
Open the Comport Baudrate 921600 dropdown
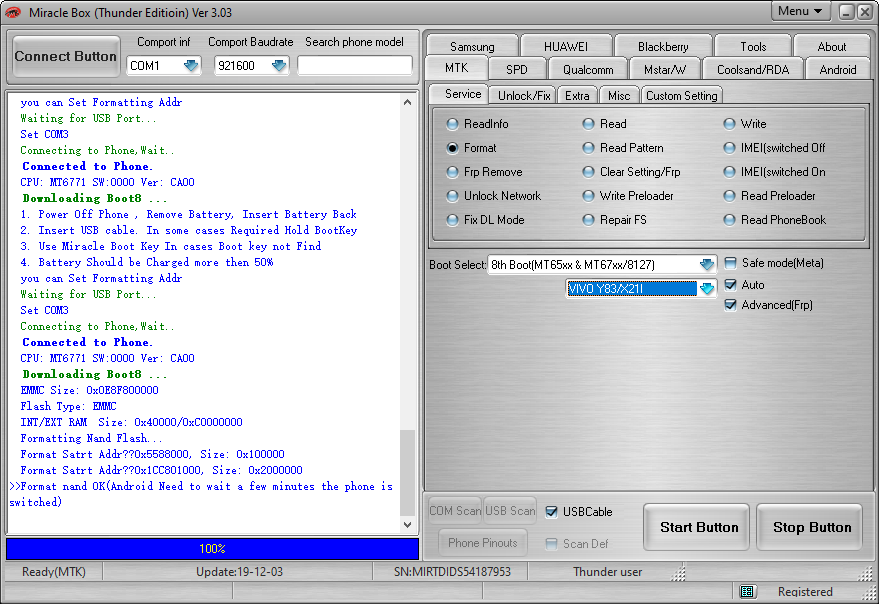pos(279,66)
